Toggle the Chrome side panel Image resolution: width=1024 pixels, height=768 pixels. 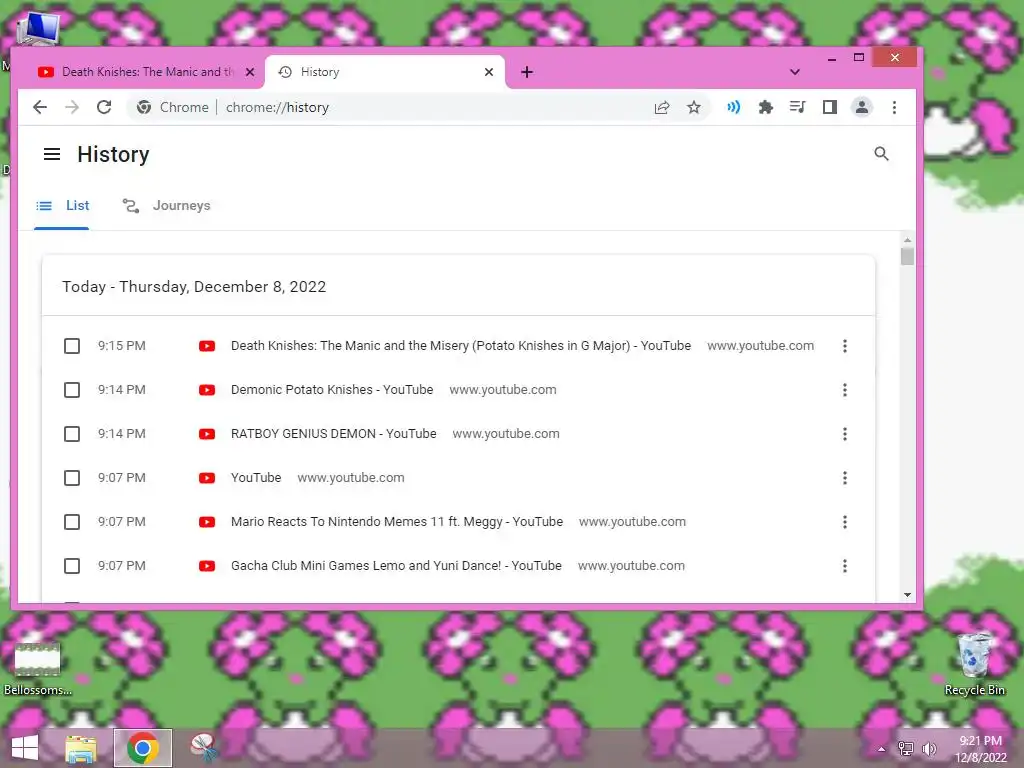coord(829,107)
